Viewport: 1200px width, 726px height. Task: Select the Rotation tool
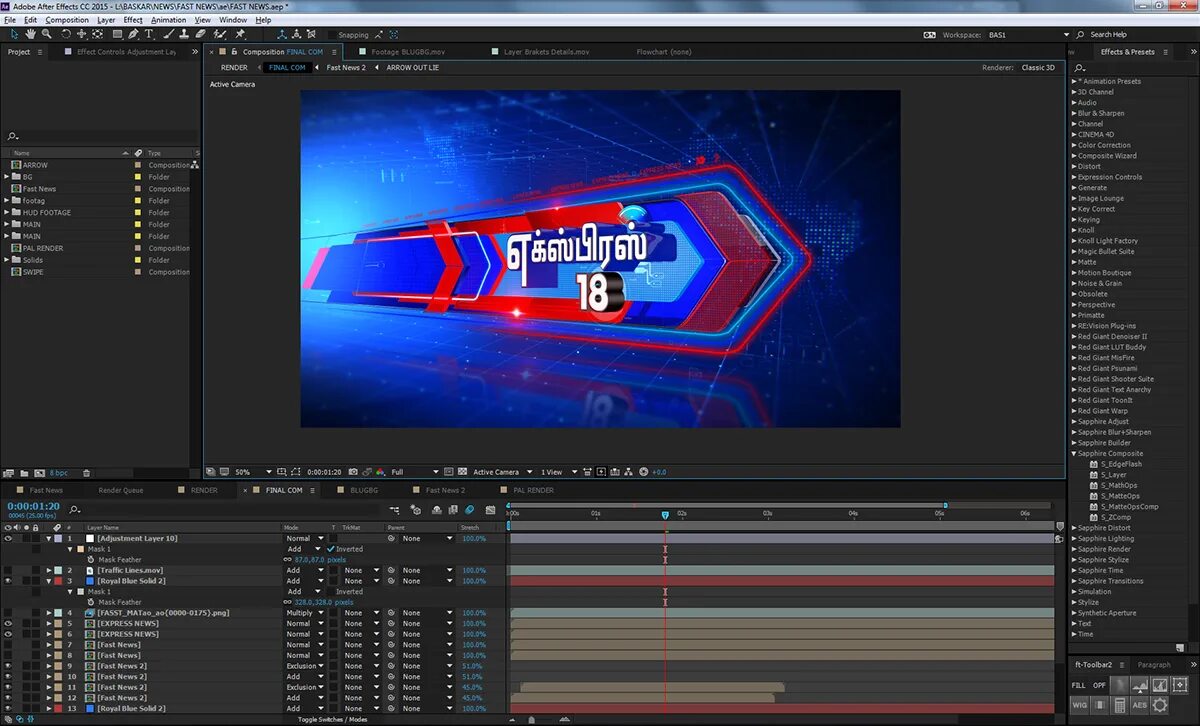tap(66, 34)
